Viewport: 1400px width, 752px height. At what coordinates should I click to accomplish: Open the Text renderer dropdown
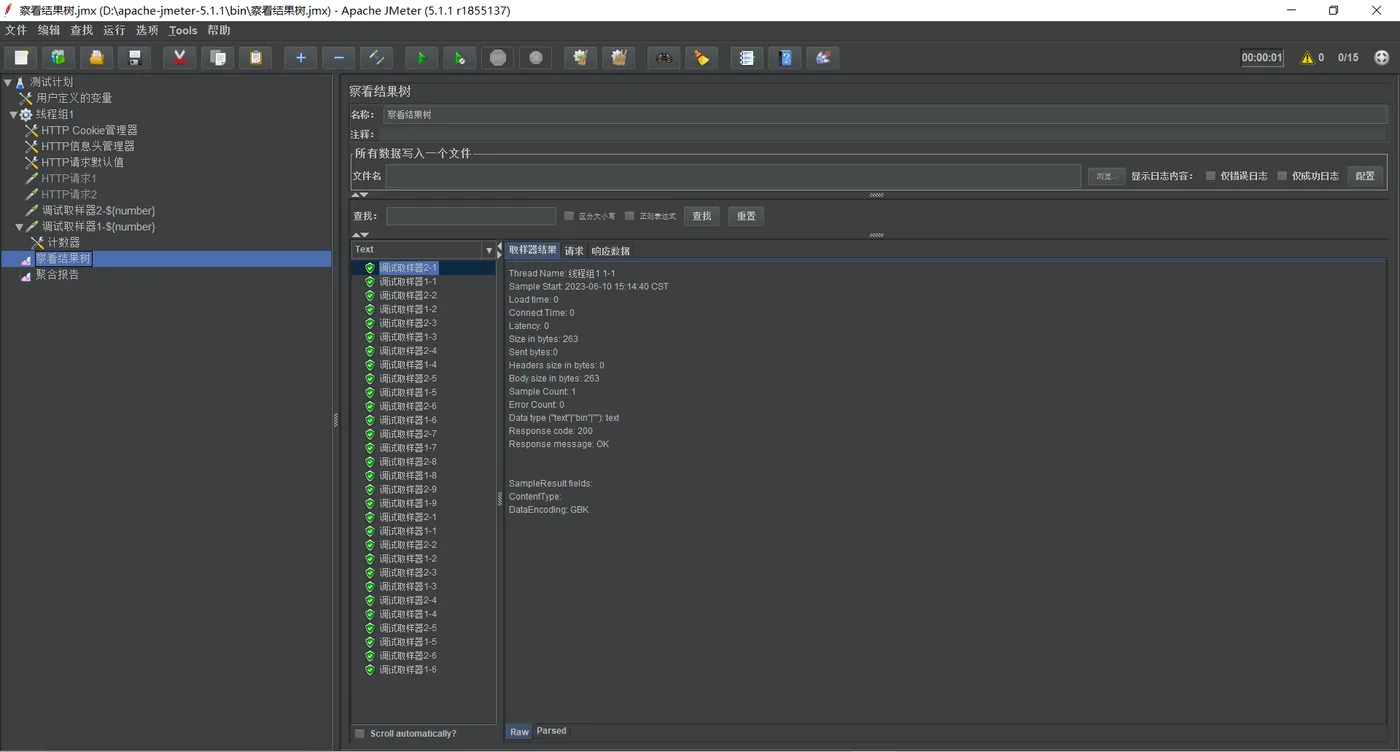pyautogui.click(x=489, y=250)
